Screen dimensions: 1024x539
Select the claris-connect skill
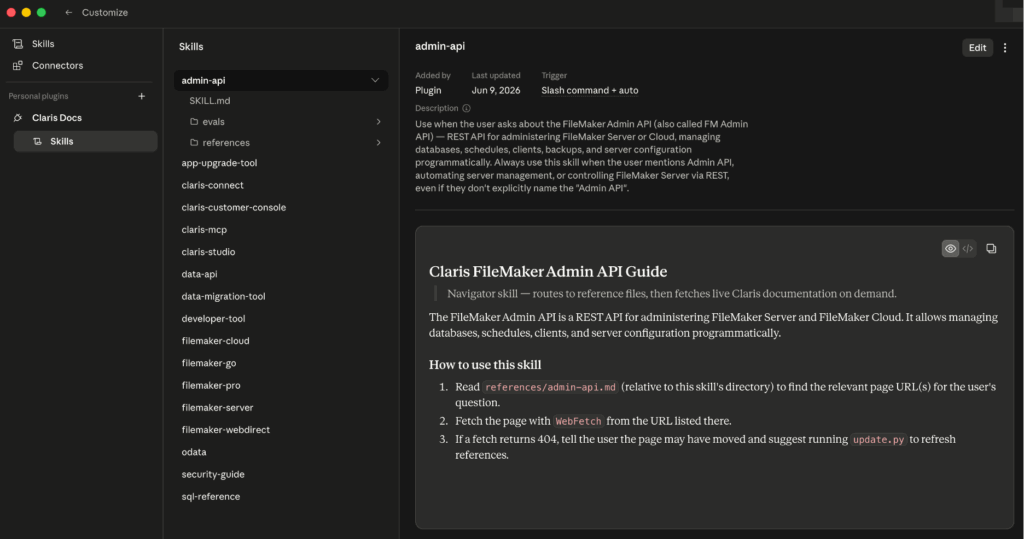click(x=212, y=185)
